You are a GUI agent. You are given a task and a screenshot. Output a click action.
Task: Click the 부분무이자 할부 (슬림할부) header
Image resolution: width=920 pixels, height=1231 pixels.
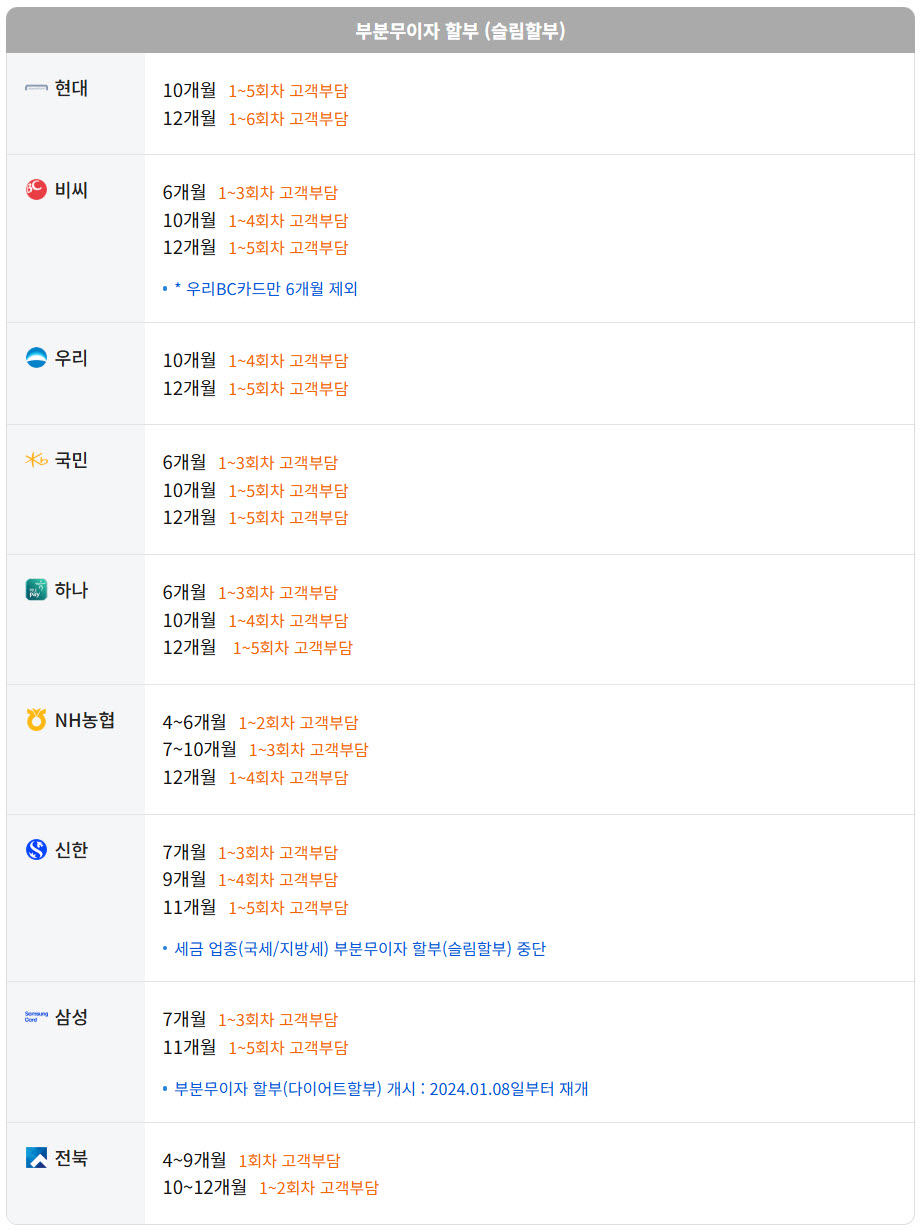point(460,31)
